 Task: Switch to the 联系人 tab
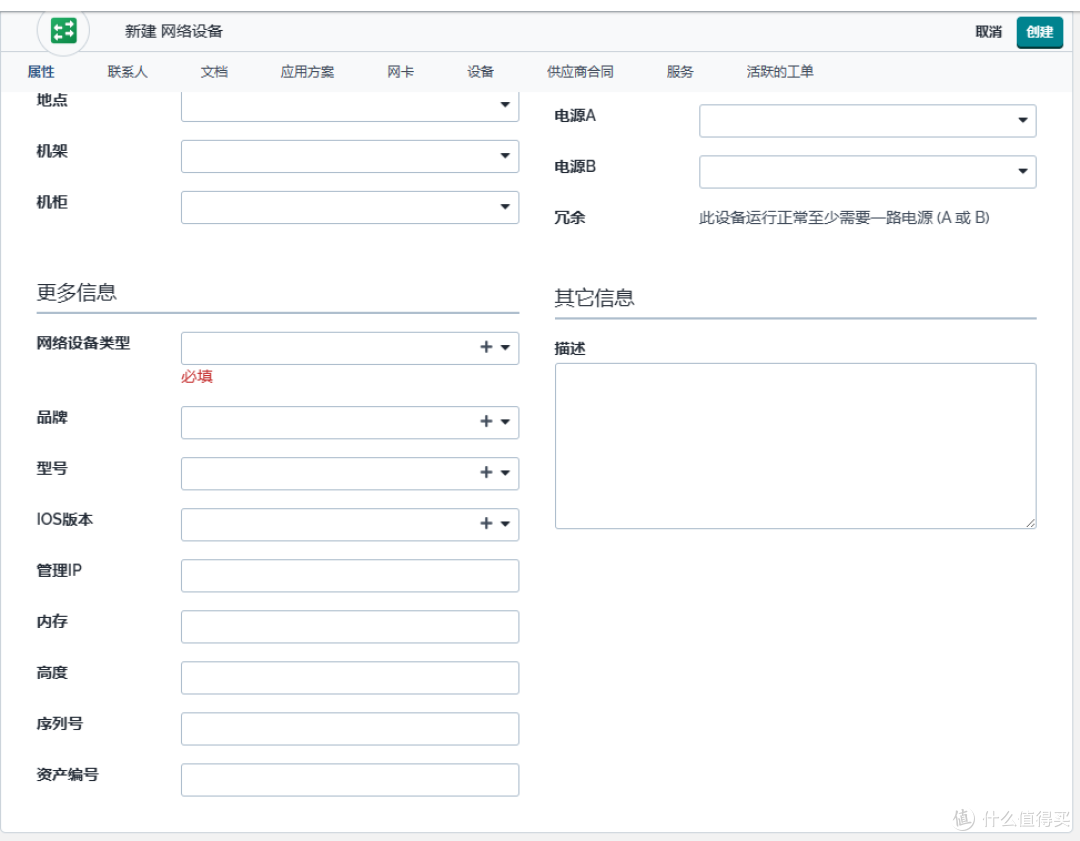(127, 72)
